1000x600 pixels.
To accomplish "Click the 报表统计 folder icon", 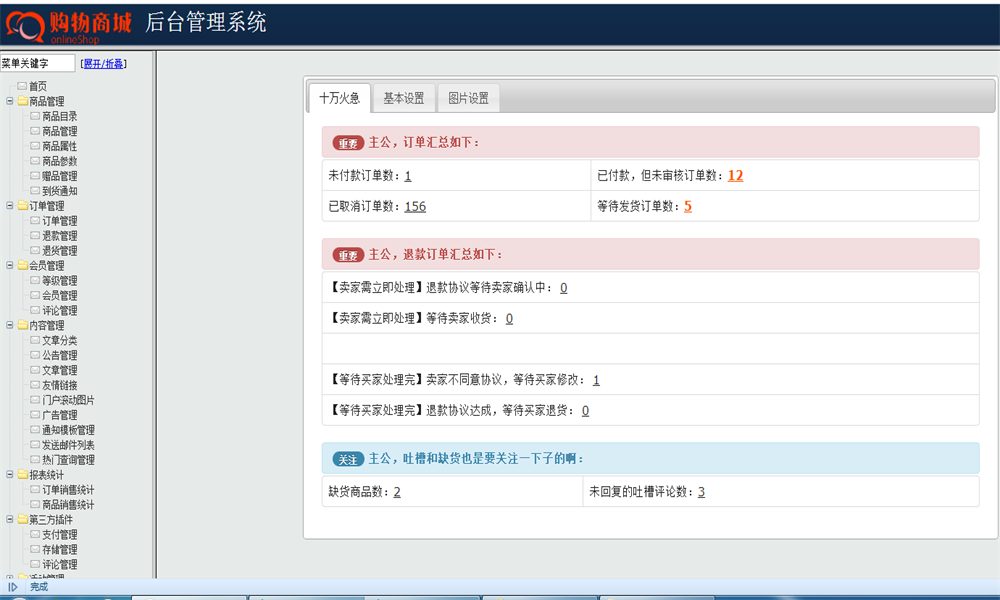I will click(x=23, y=474).
